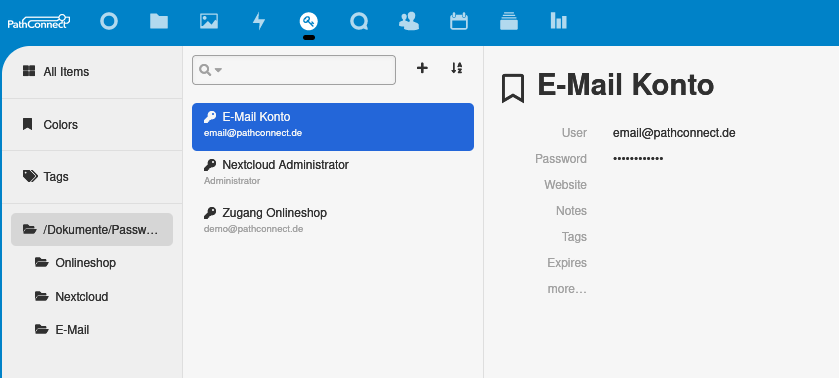Click the plus icon to add entry
Viewport: 839px width, 378px height.
422,68
